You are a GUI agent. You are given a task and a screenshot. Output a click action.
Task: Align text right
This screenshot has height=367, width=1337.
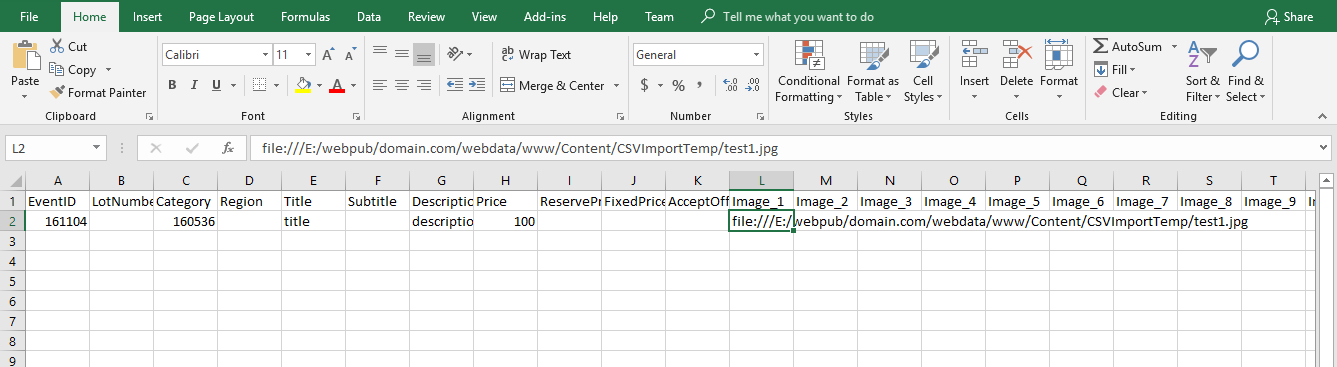424,85
